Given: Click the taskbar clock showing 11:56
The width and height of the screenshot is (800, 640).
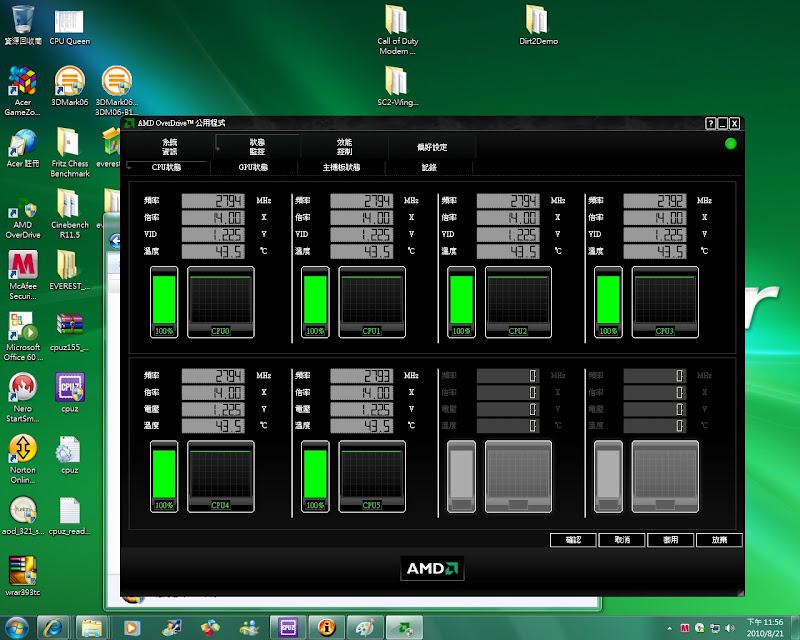Looking at the screenshot, I should pyautogui.click(x=765, y=627).
